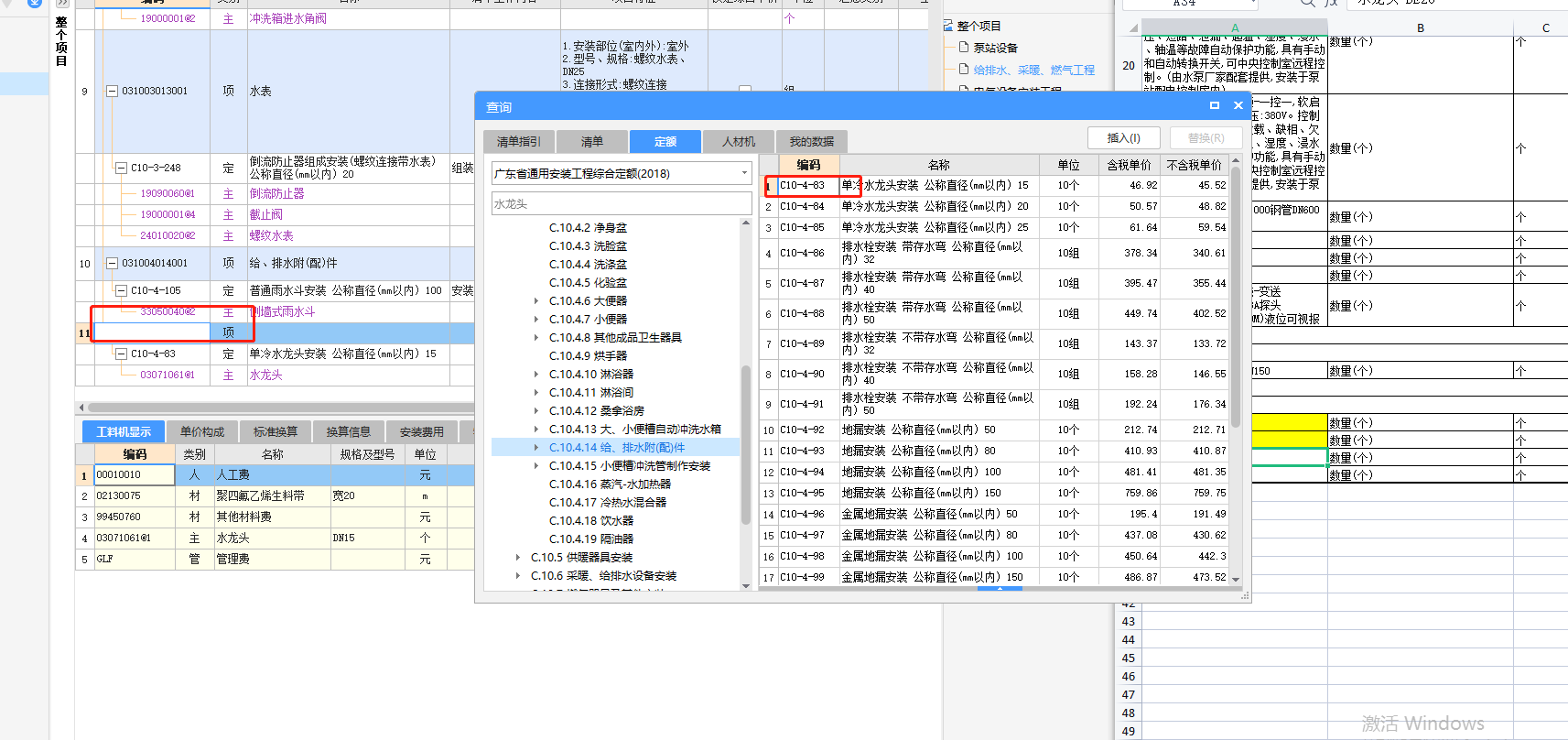Image resolution: width=1568 pixels, height=740 pixels.
Task: Select tree item C.10.4.2 净身盆
Action: point(588,227)
